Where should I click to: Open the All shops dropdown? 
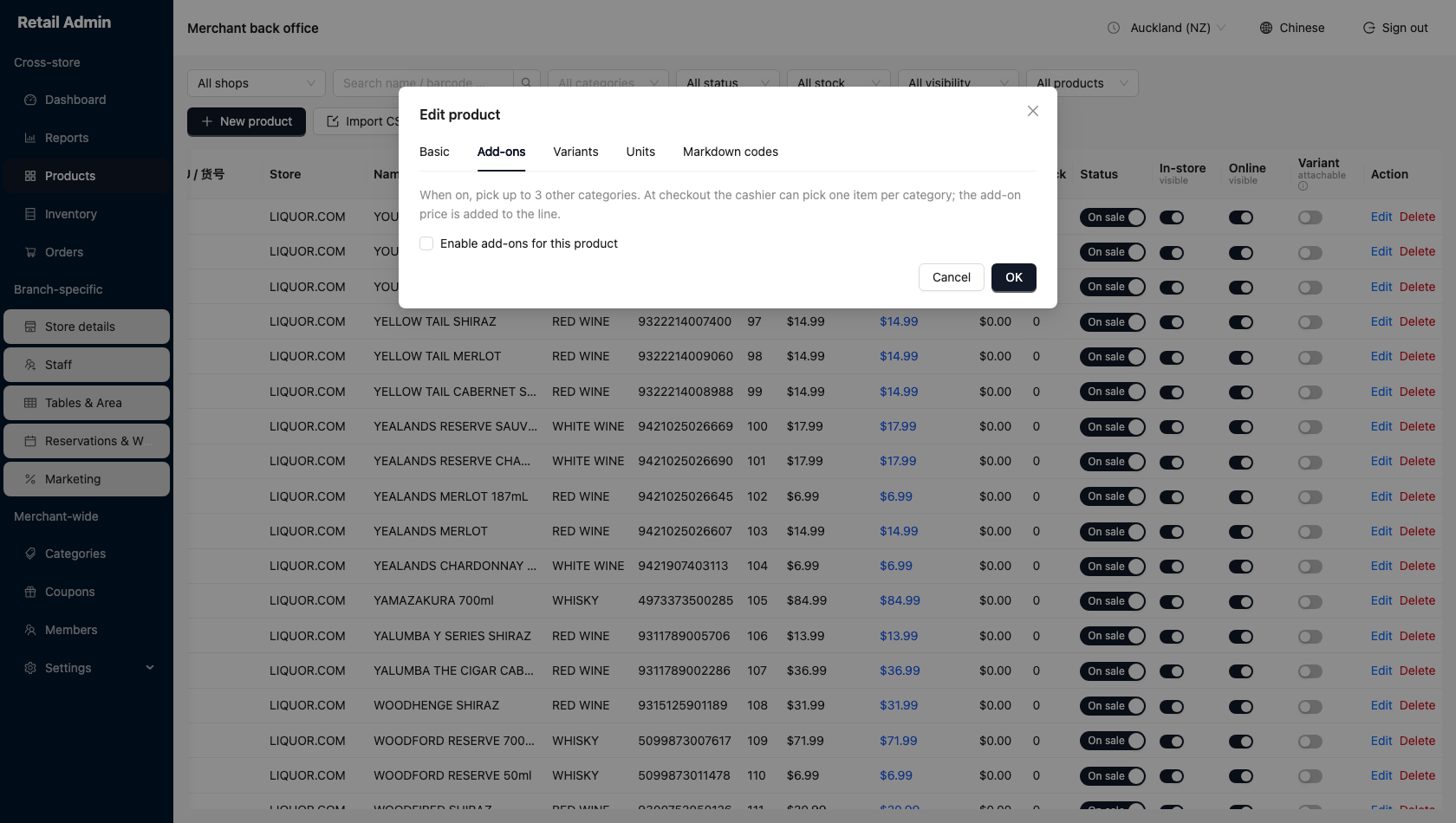click(257, 83)
